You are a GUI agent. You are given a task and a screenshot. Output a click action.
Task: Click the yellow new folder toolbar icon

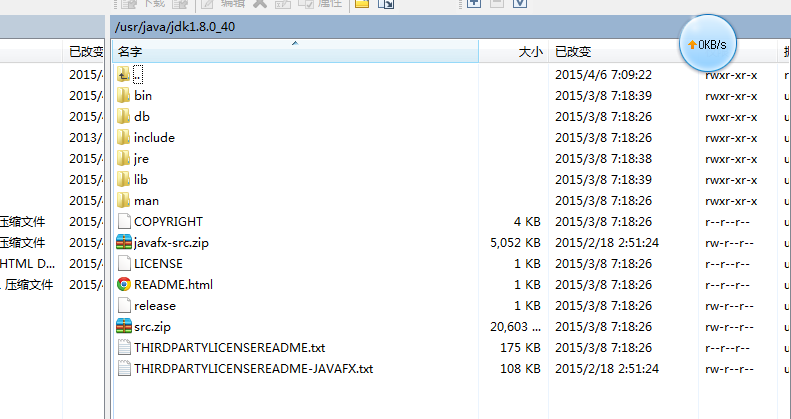click(362, 4)
